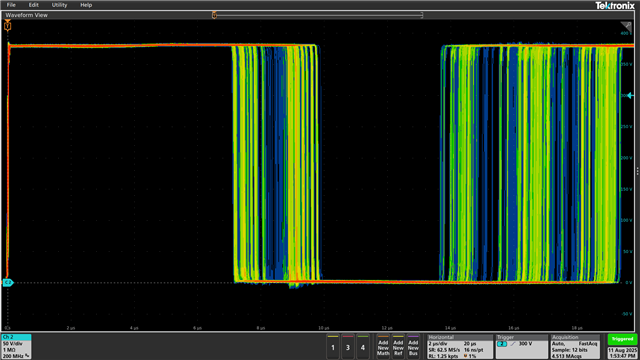This screenshot has height=360, width=640.
Task: Click the horizontal position slider bar
Action: point(318,15)
